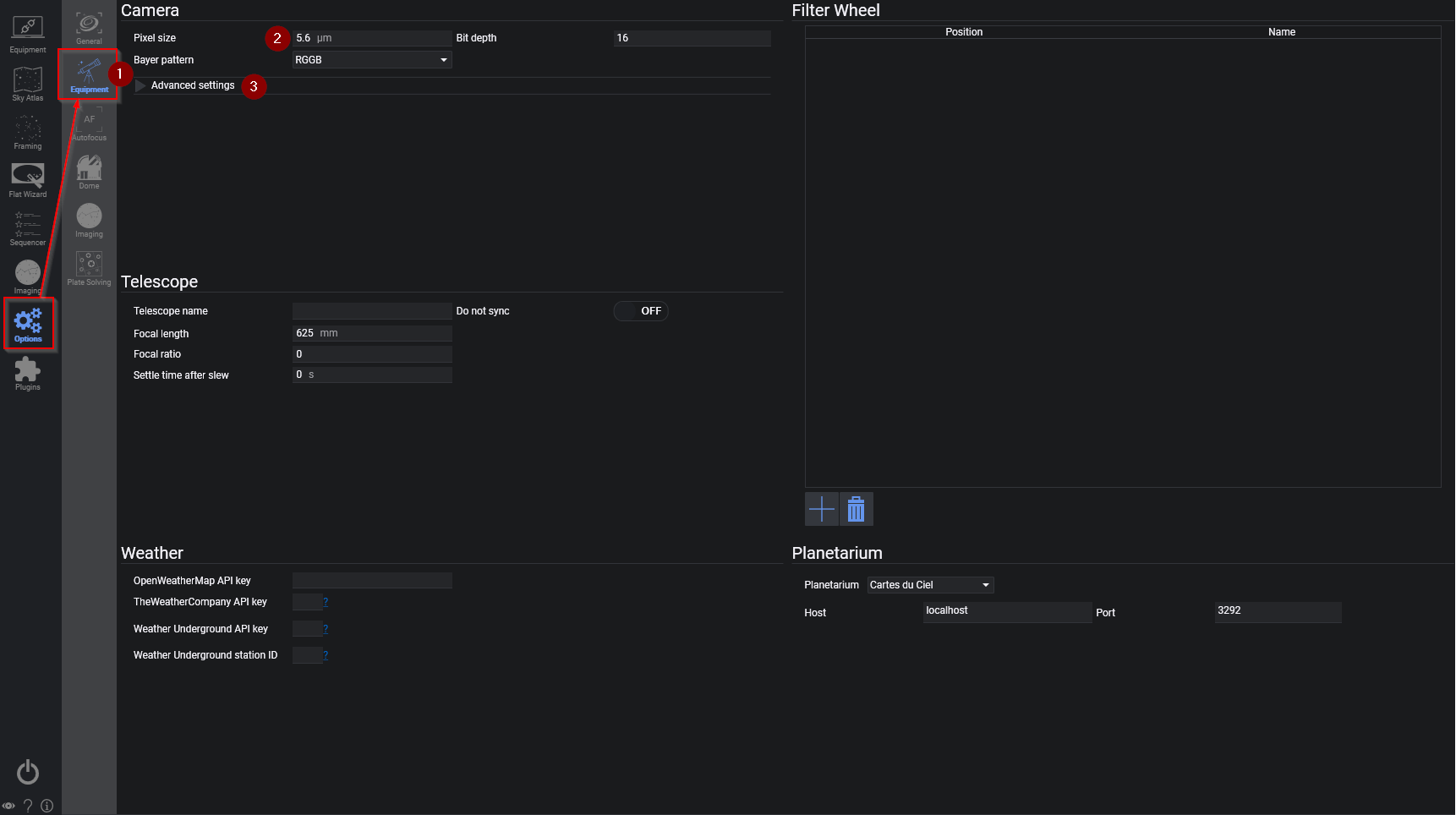Toggle the Do not sync switch

click(641, 311)
